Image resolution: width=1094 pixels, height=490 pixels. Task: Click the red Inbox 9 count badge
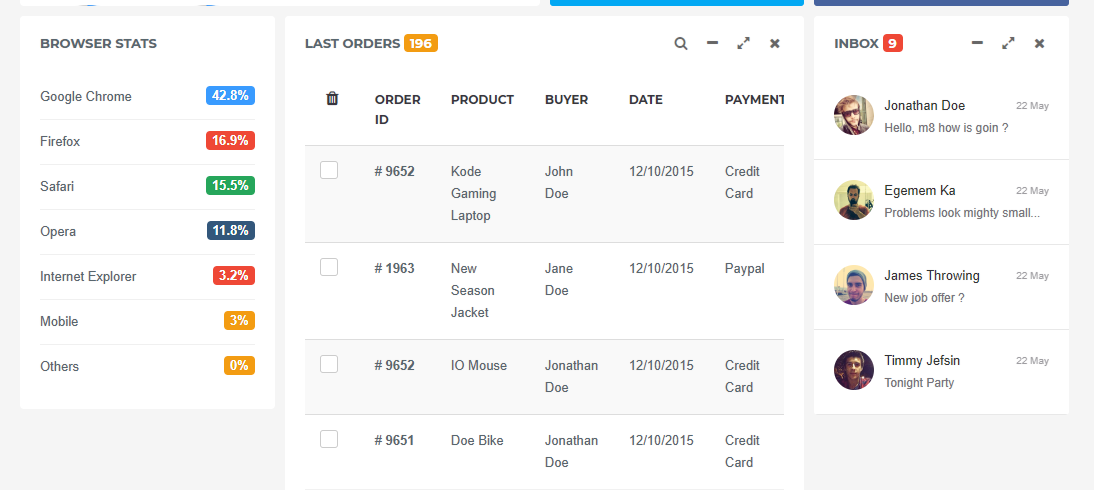892,44
